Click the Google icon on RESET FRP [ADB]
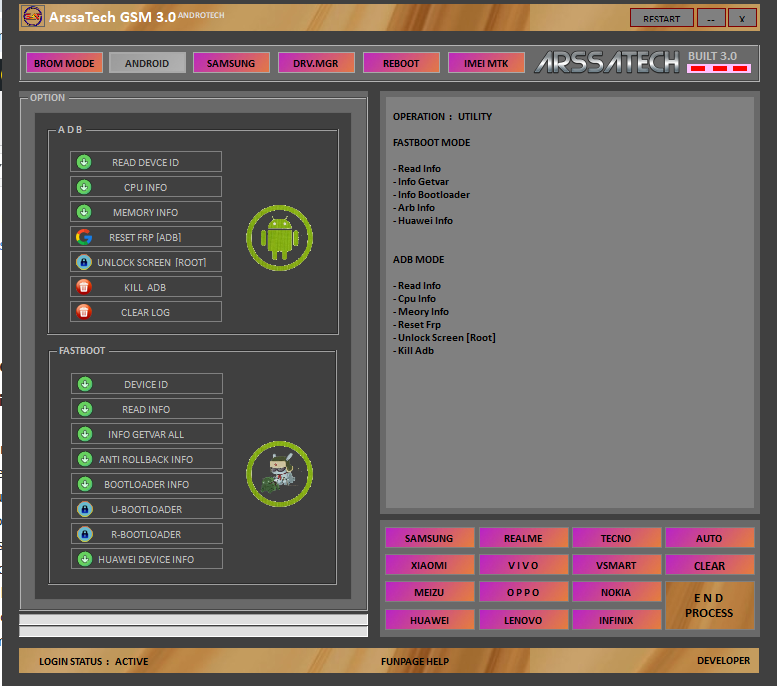The image size is (777, 686). pyautogui.click(x=84, y=237)
